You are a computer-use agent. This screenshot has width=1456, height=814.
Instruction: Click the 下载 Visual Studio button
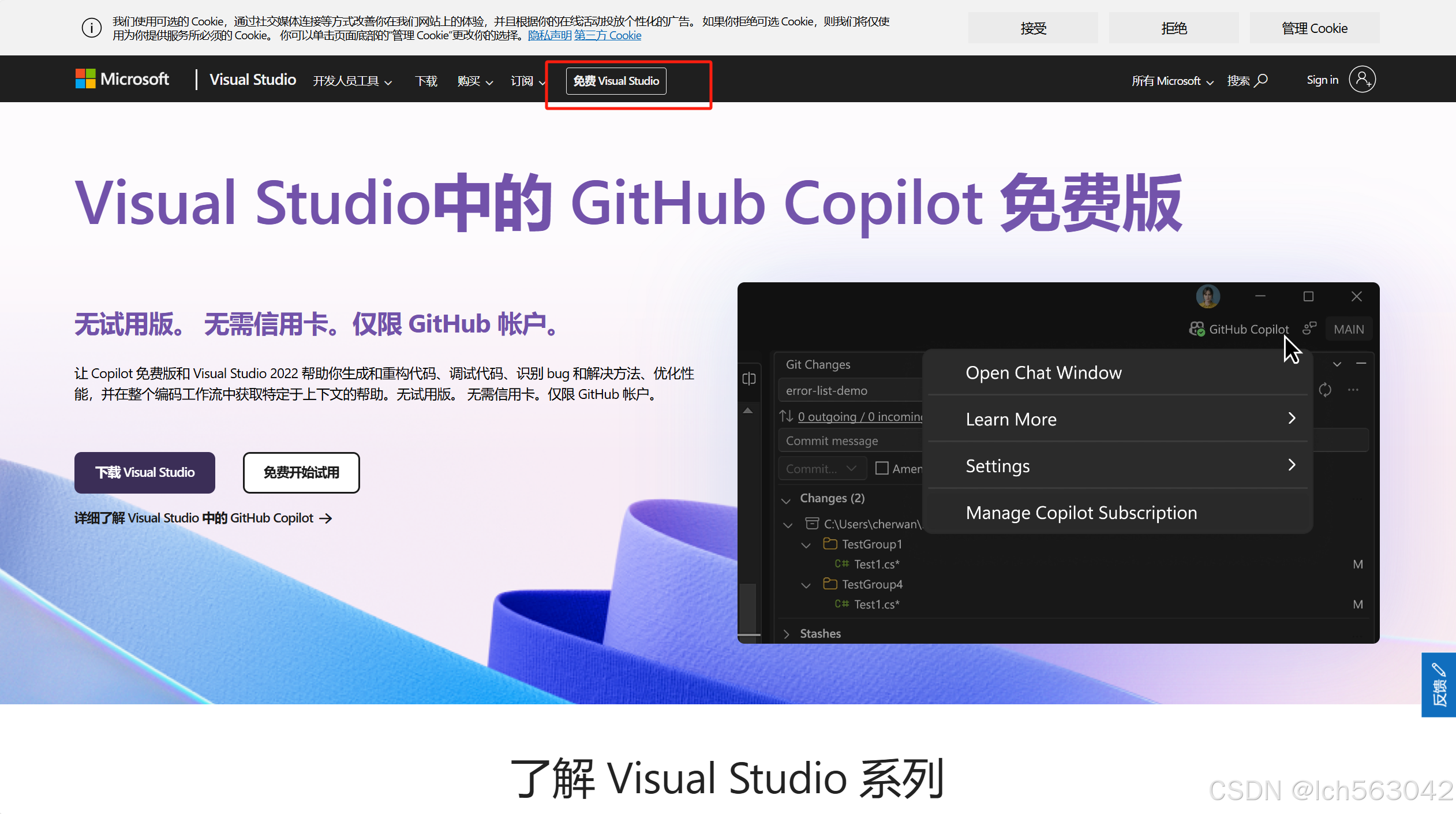pos(145,473)
